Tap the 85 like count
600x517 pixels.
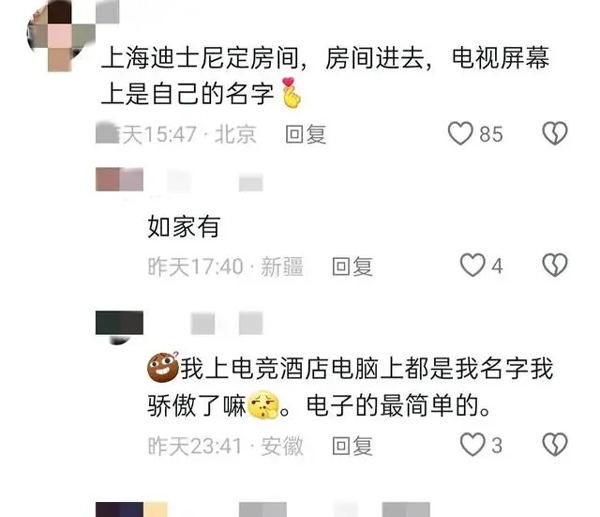(491, 134)
